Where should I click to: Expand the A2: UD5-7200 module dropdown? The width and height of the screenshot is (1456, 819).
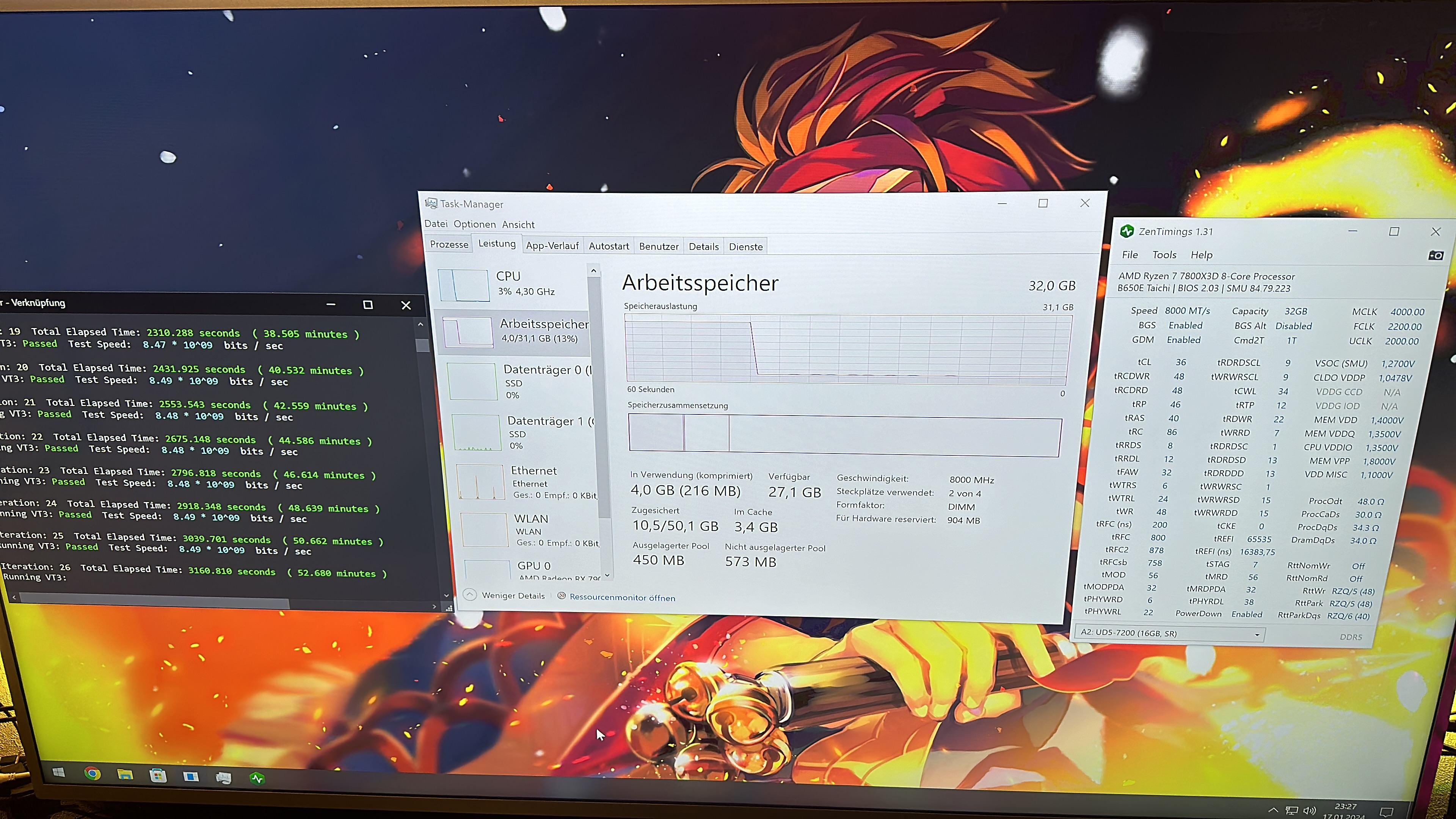click(1169, 633)
